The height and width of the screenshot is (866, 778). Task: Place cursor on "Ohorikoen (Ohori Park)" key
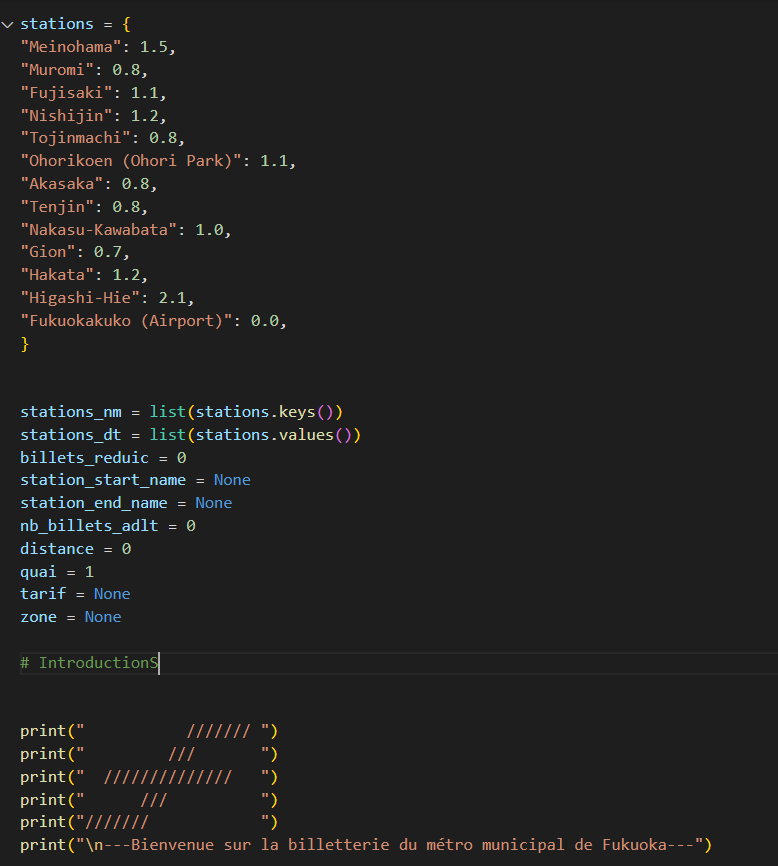[135, 160]
